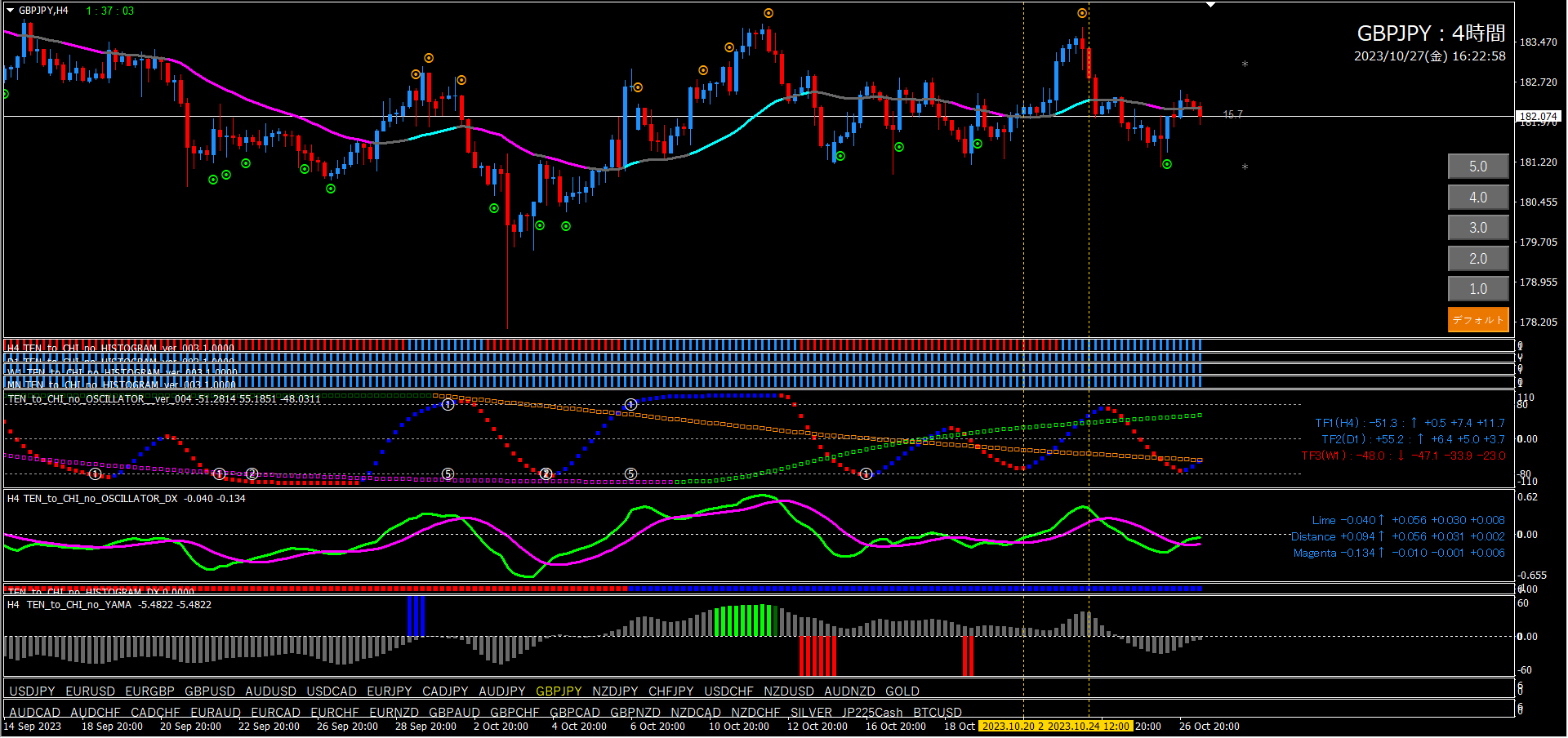The height and width of the screenshot is (738, 1568).
Task: Open the AUDJPY symbol
Action: pyautogui.click(x=502, y=691)
